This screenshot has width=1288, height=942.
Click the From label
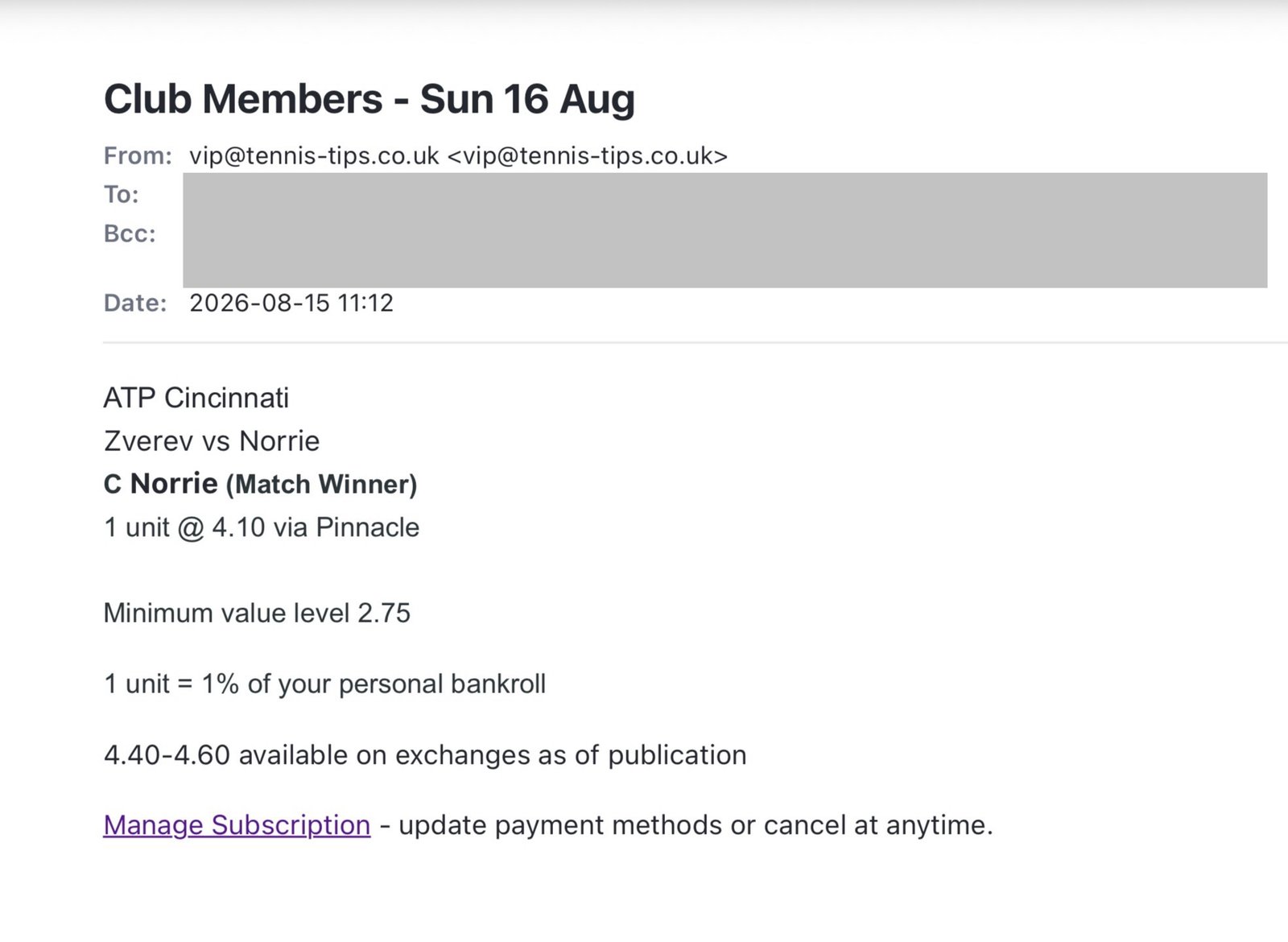coord(138,155)
